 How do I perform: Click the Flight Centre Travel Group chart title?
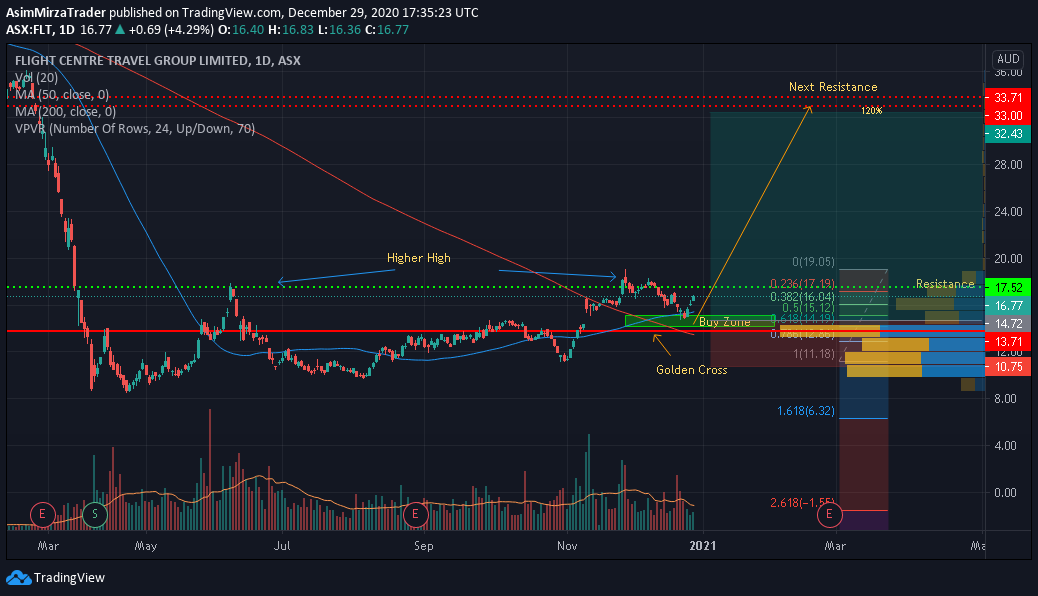(158, 60)
